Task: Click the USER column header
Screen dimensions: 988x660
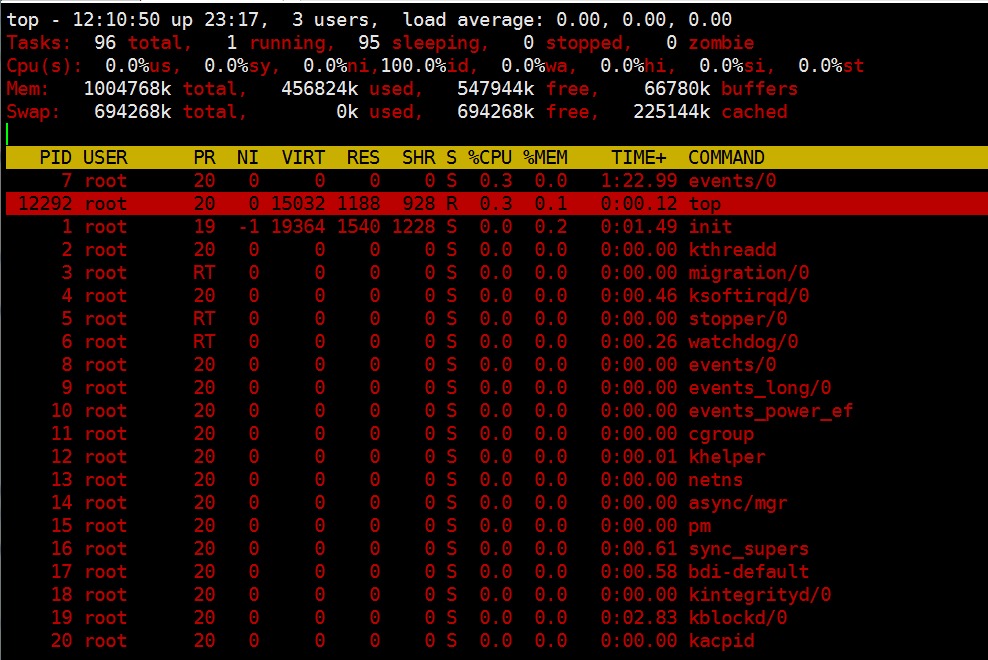Action: tap(105, 158)
